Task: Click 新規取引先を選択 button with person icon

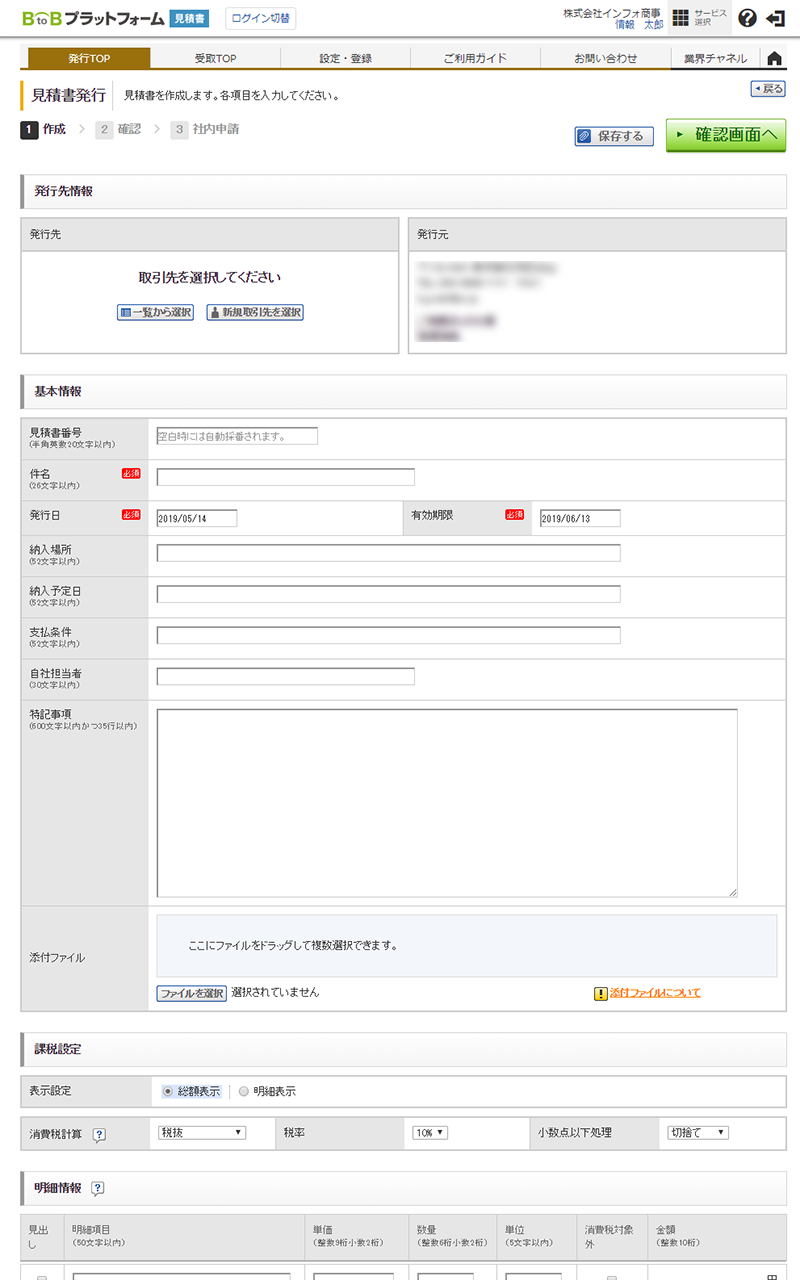Action: (255, 312)
